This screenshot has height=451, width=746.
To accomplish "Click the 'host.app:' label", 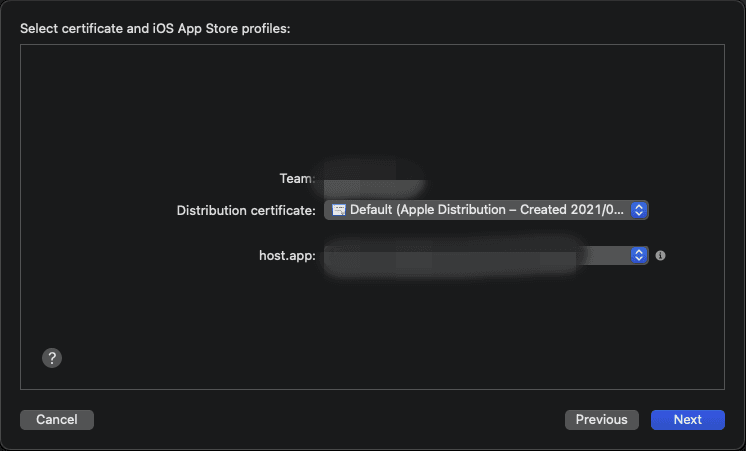I will tap(287, 255).
